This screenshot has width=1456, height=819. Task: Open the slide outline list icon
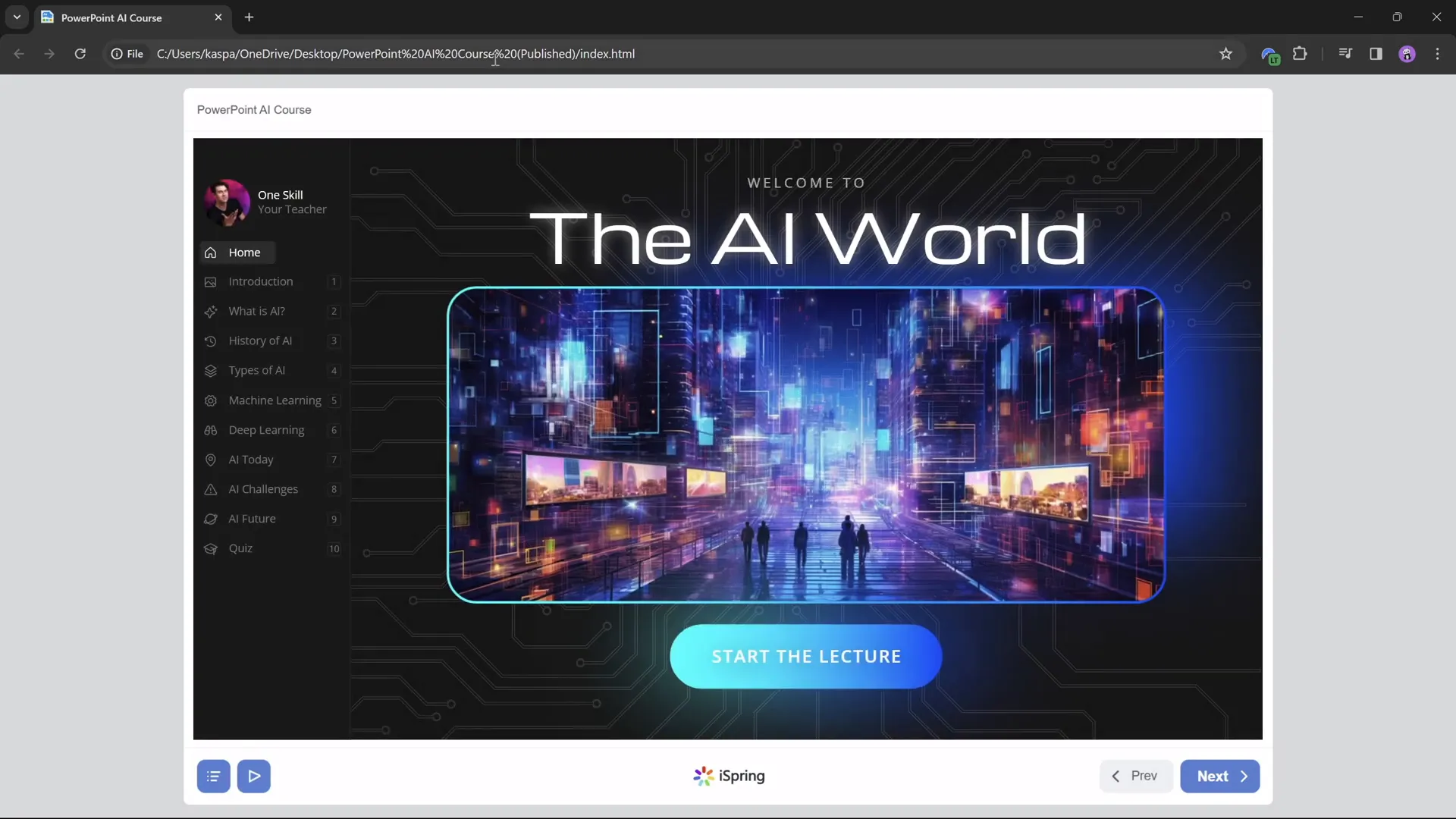click(x=213, y=776)
